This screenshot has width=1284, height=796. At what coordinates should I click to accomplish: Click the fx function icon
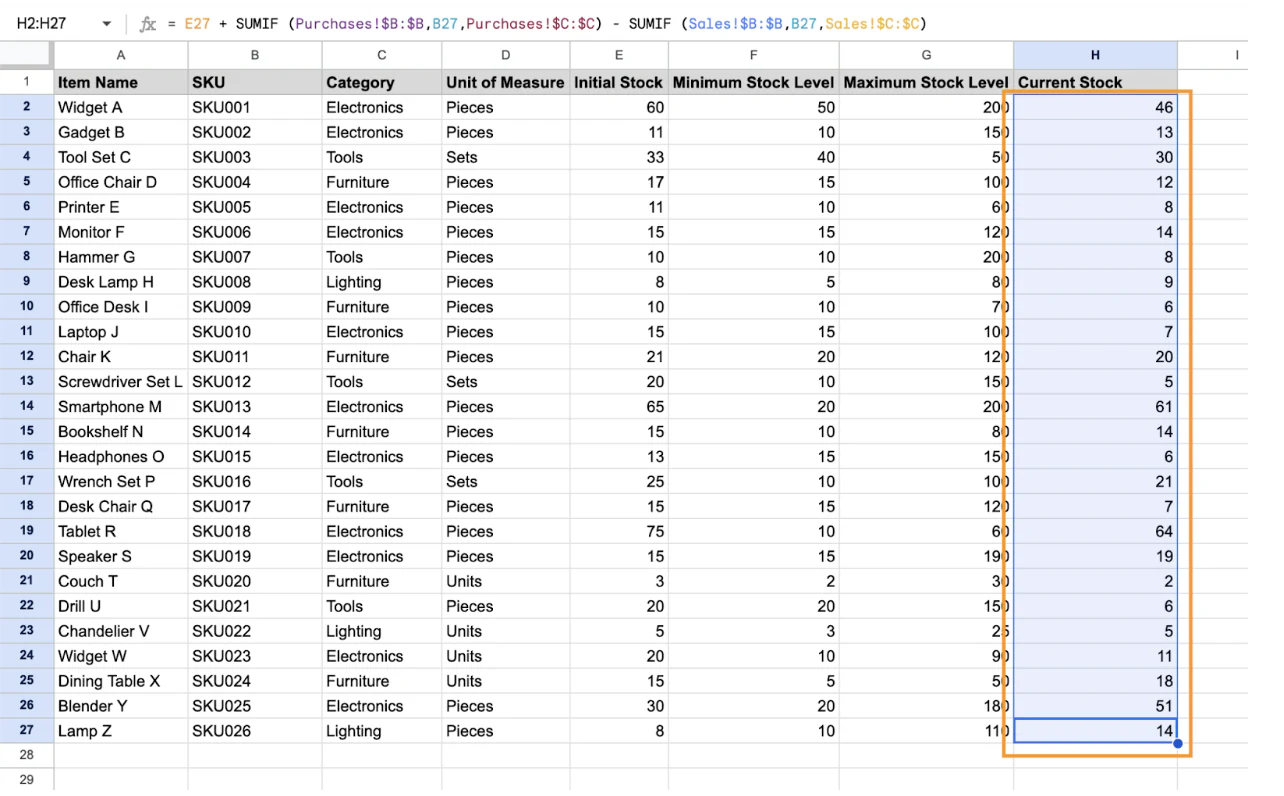(148, 24)
